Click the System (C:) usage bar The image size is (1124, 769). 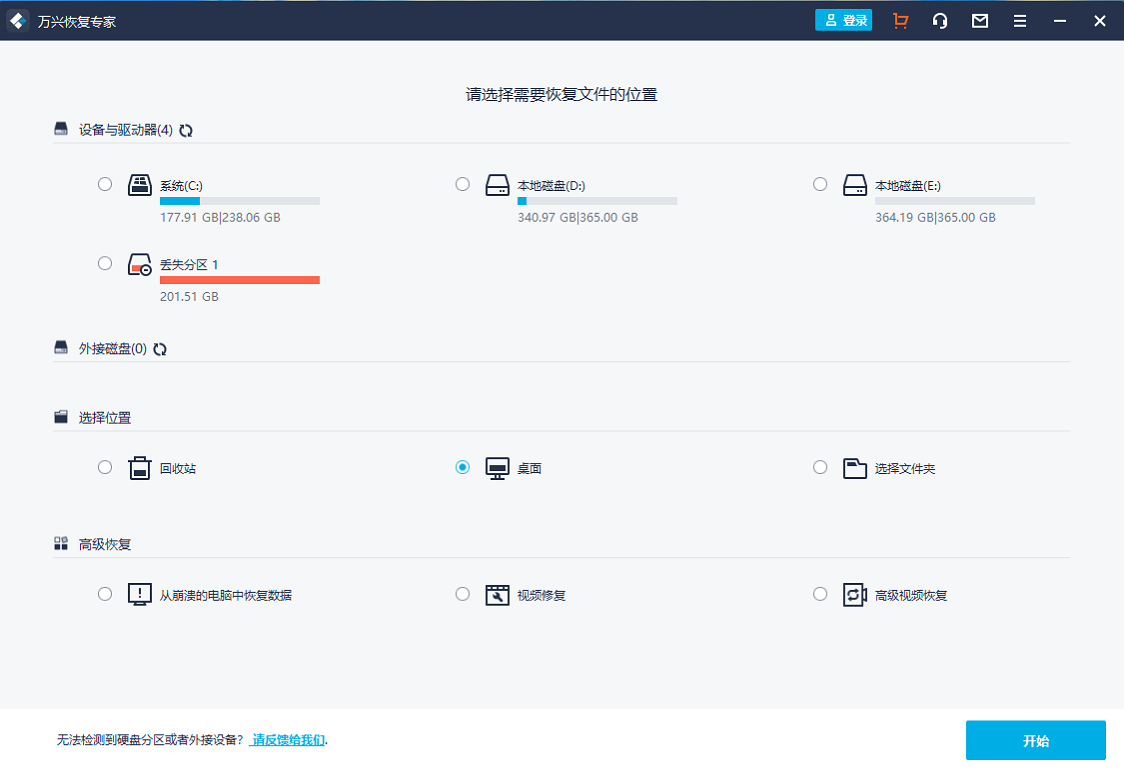[x=240, y=201]
